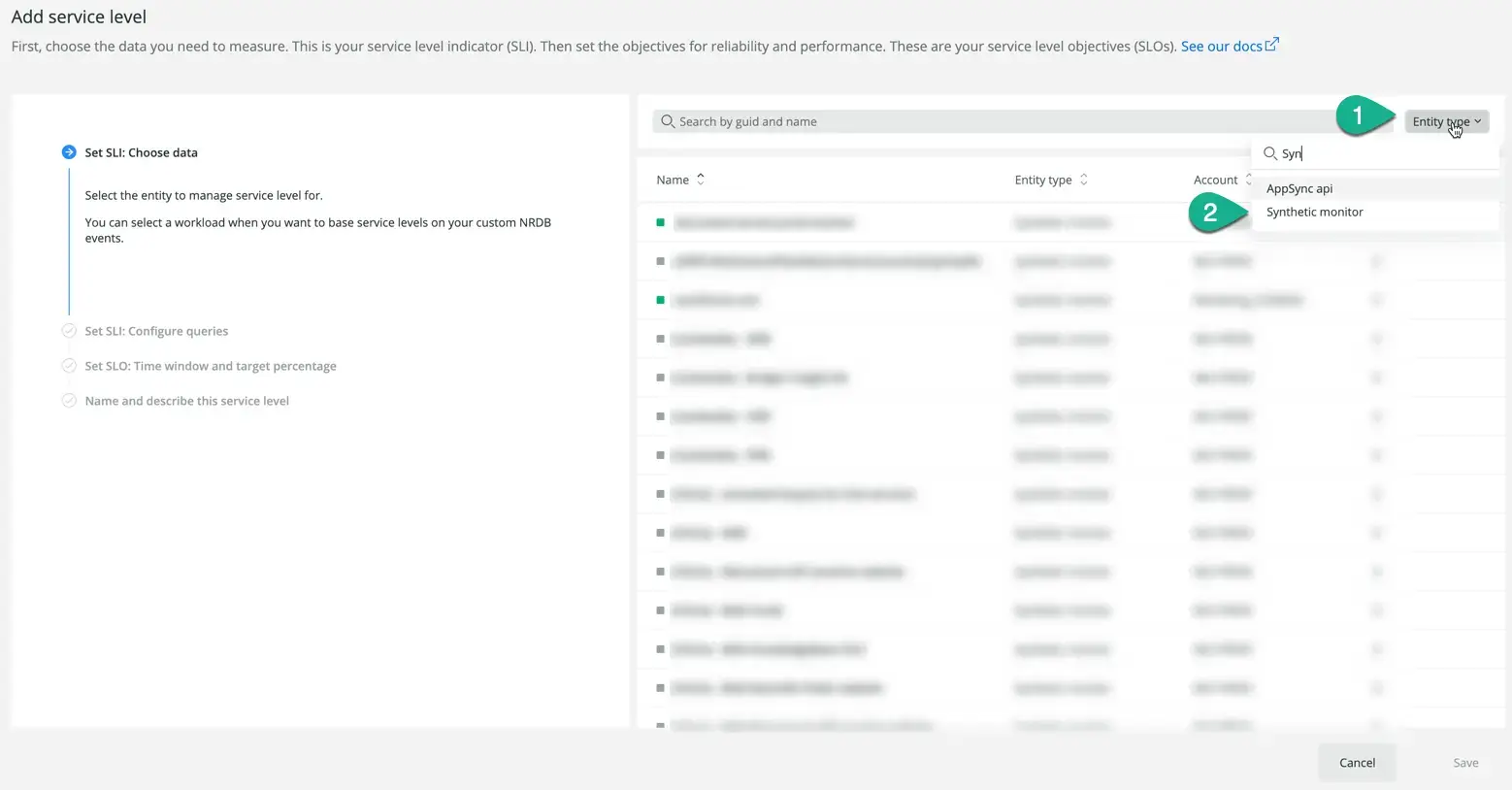
Task: Open the See our docs link
Action: tap(1230, 46)
